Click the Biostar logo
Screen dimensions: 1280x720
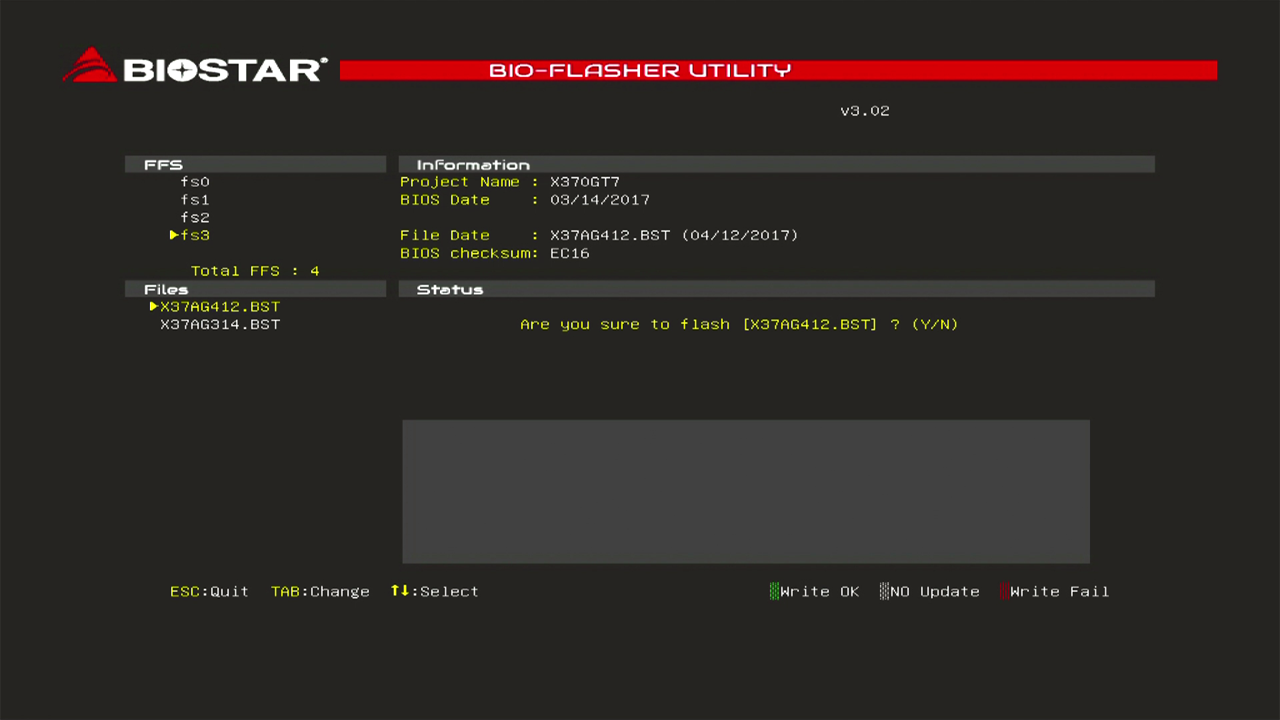coord(195,66)
